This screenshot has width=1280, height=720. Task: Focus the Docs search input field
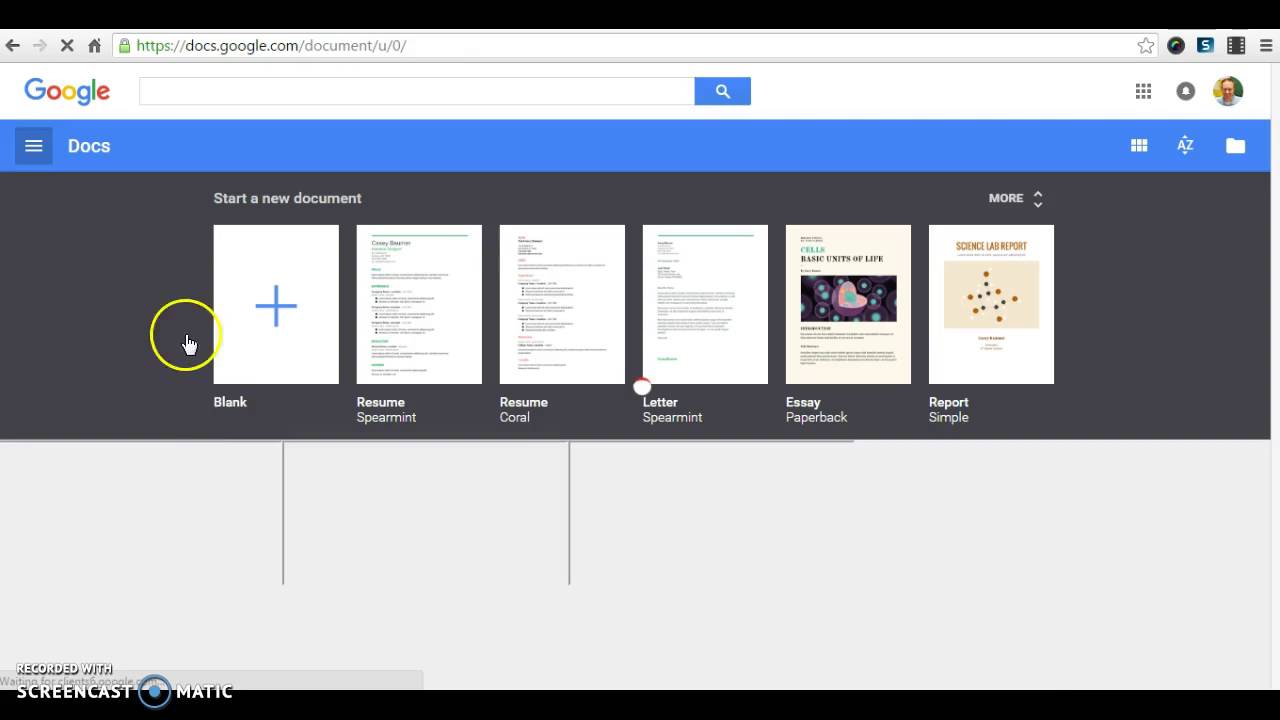pyautogui.click(x=417, y=91)
